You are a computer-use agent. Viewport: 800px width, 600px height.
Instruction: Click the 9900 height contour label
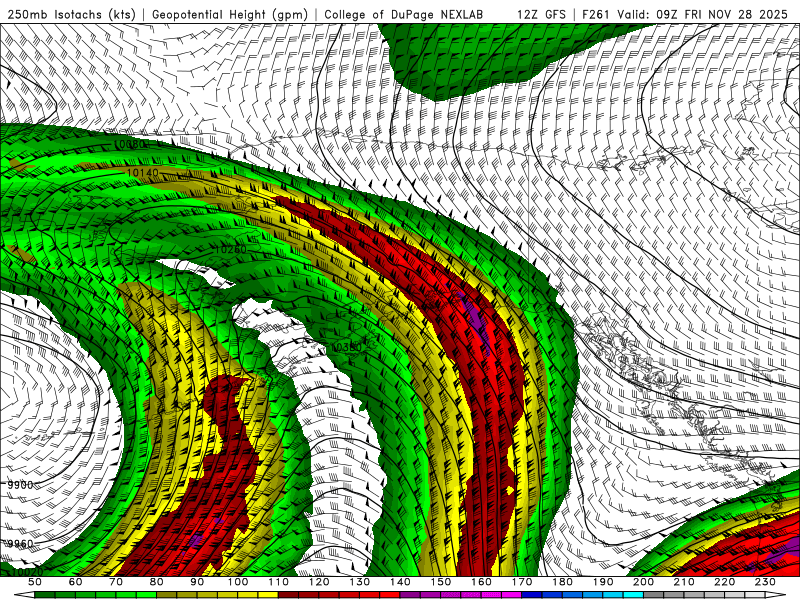point(20,485)
